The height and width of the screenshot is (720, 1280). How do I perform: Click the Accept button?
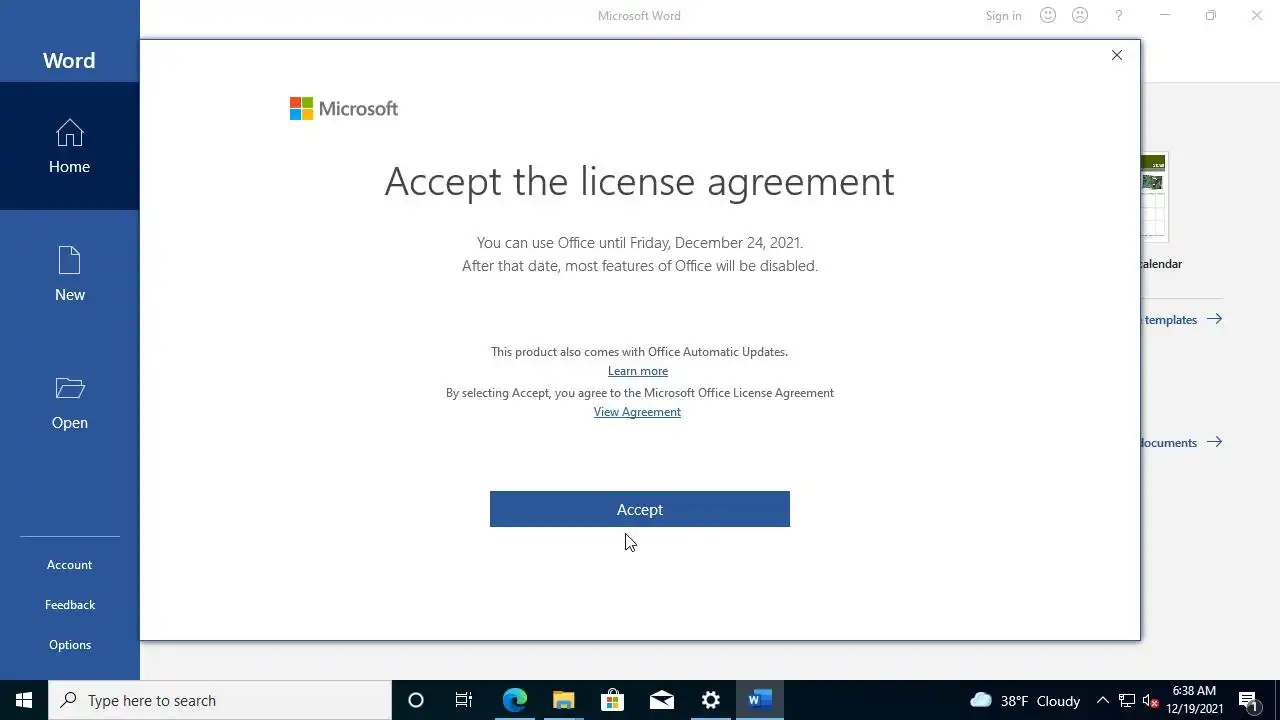click(640, 509)
